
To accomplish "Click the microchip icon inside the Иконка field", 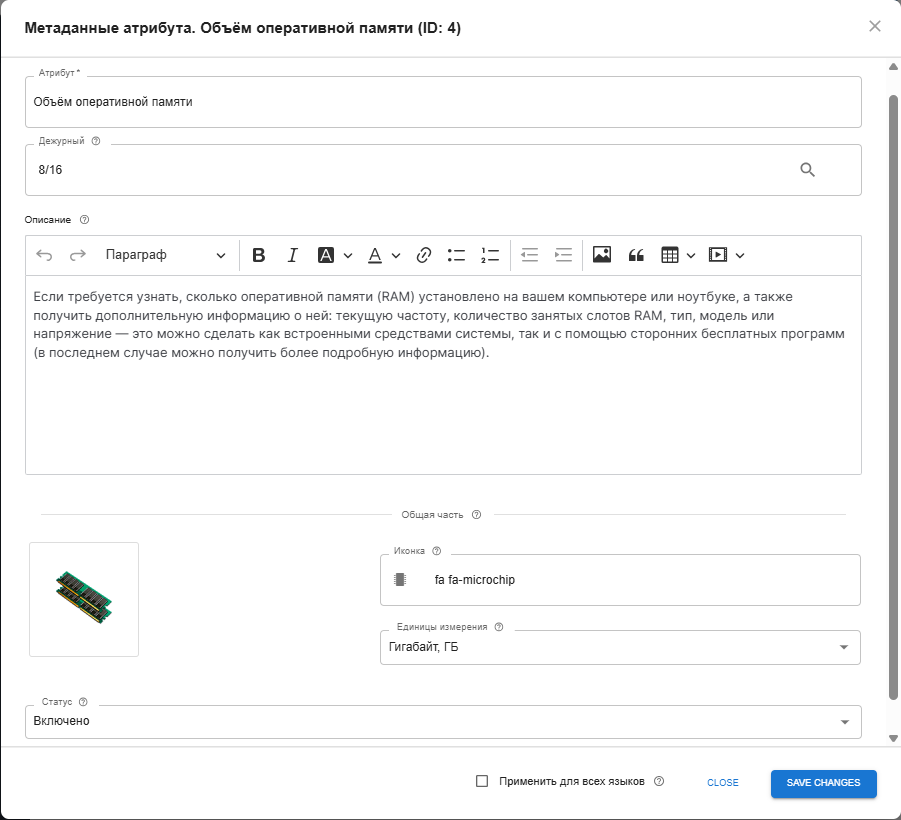I will 399,579.
